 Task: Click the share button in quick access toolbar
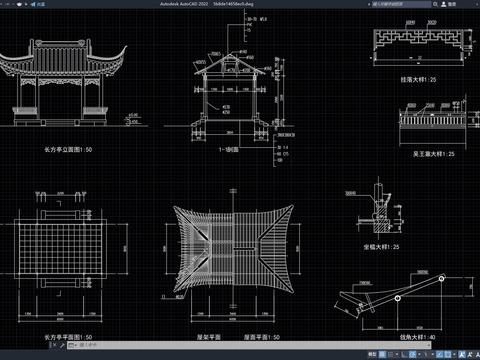(x=38, y=4)
